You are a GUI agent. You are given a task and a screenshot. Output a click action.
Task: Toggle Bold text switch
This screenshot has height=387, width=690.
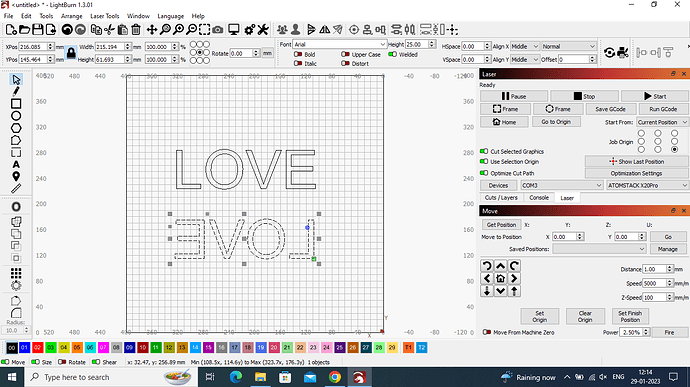coord(298,55)
